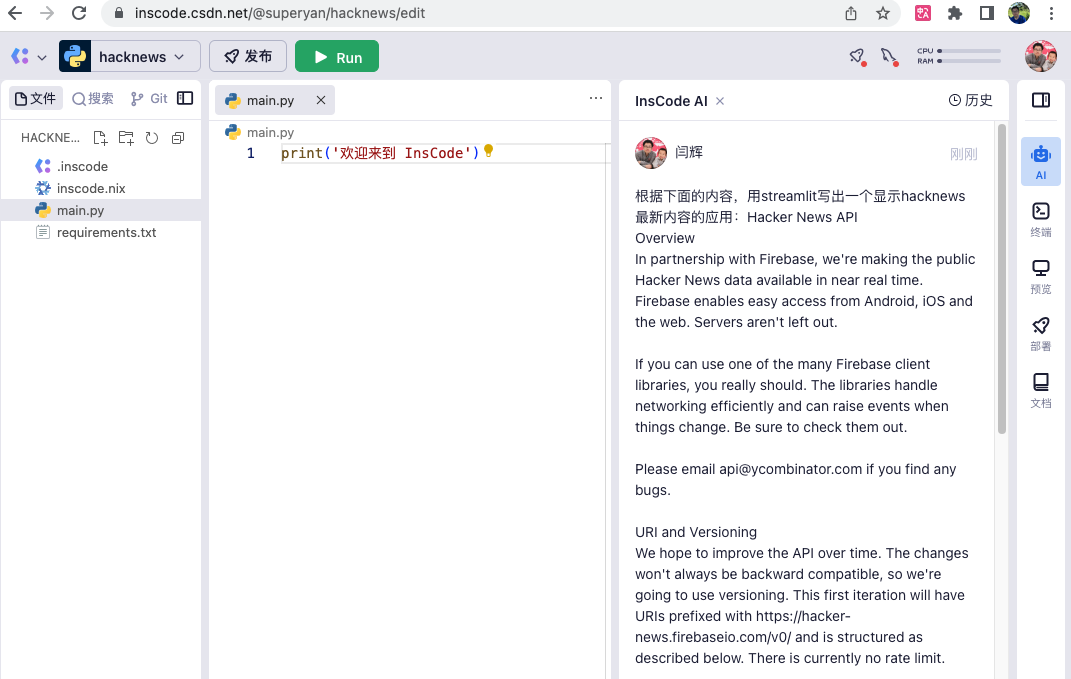
Task: Open the 终端 terminal sidebar tool
Action: coord(1041,219)
